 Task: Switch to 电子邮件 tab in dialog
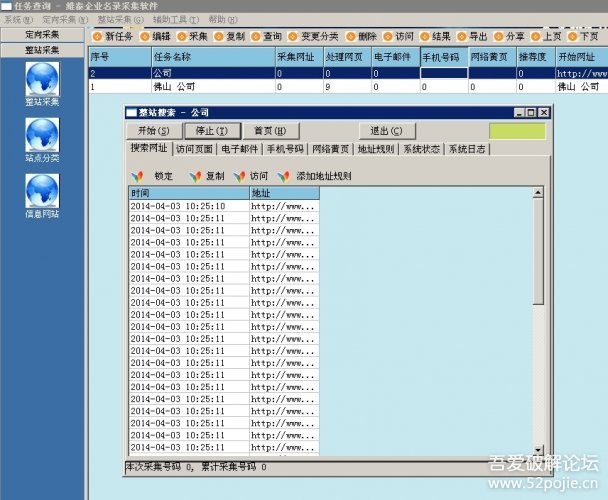(240, 149)
